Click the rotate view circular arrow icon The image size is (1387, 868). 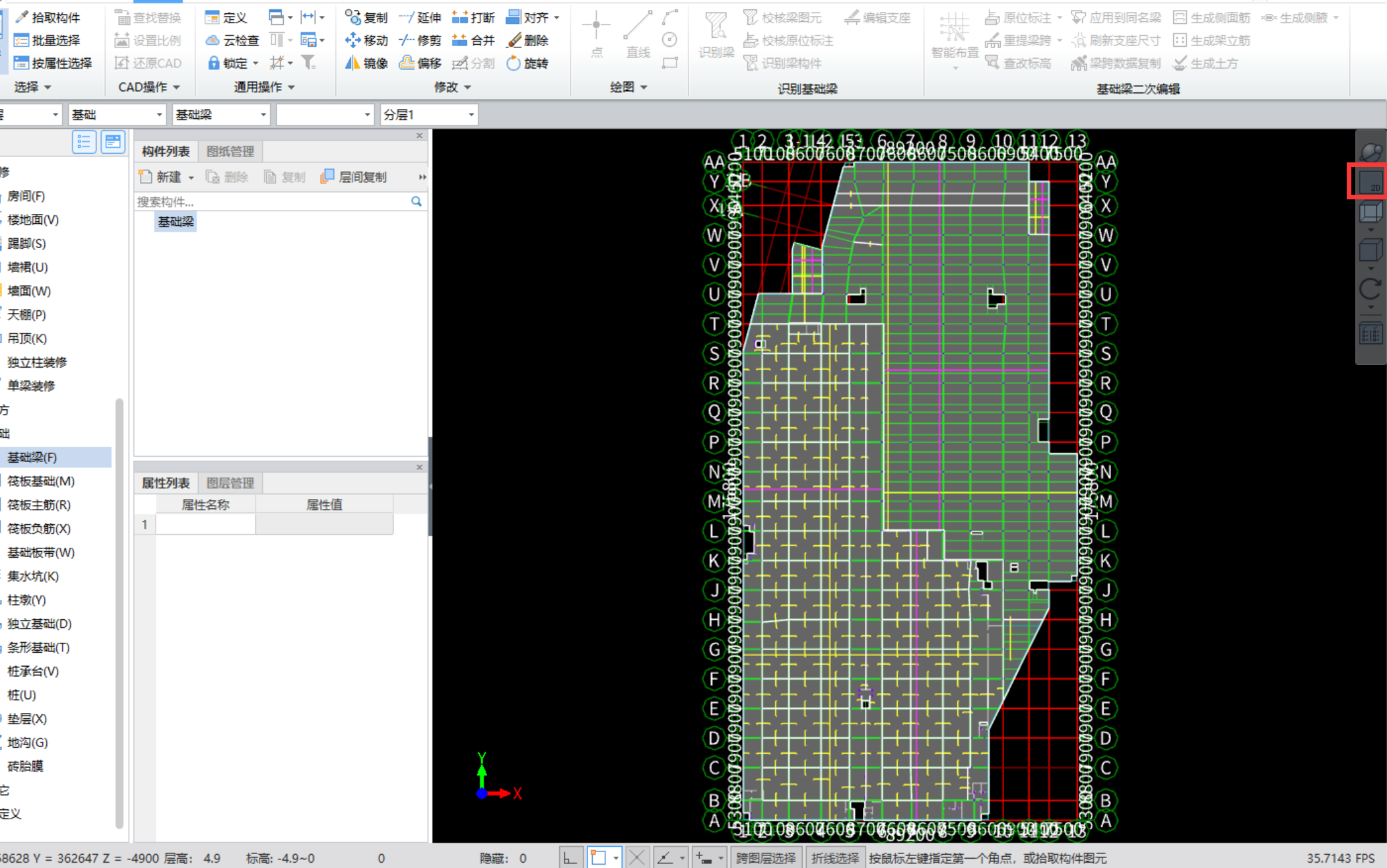pyautogui.click(x=1370, y=289)
